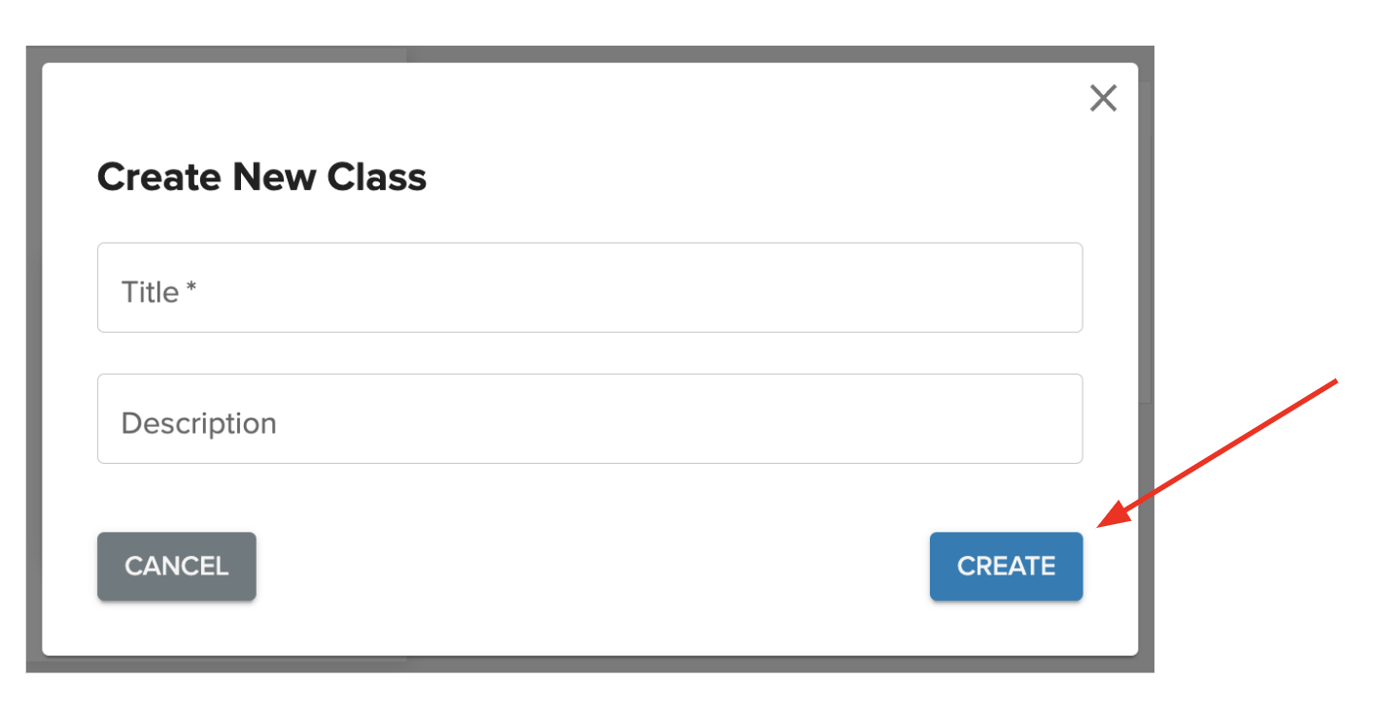Viewport: 1376px width, 724px height.
Task: Click the Description placeholder text
Action: tap(198, 422)
